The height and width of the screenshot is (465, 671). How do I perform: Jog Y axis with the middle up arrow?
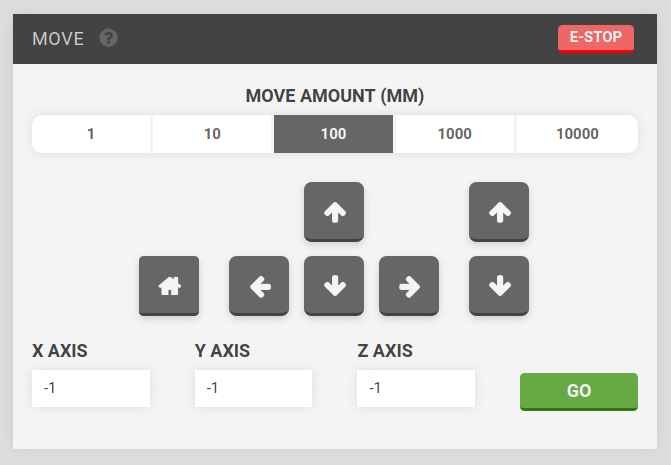(x=334, y=211)
